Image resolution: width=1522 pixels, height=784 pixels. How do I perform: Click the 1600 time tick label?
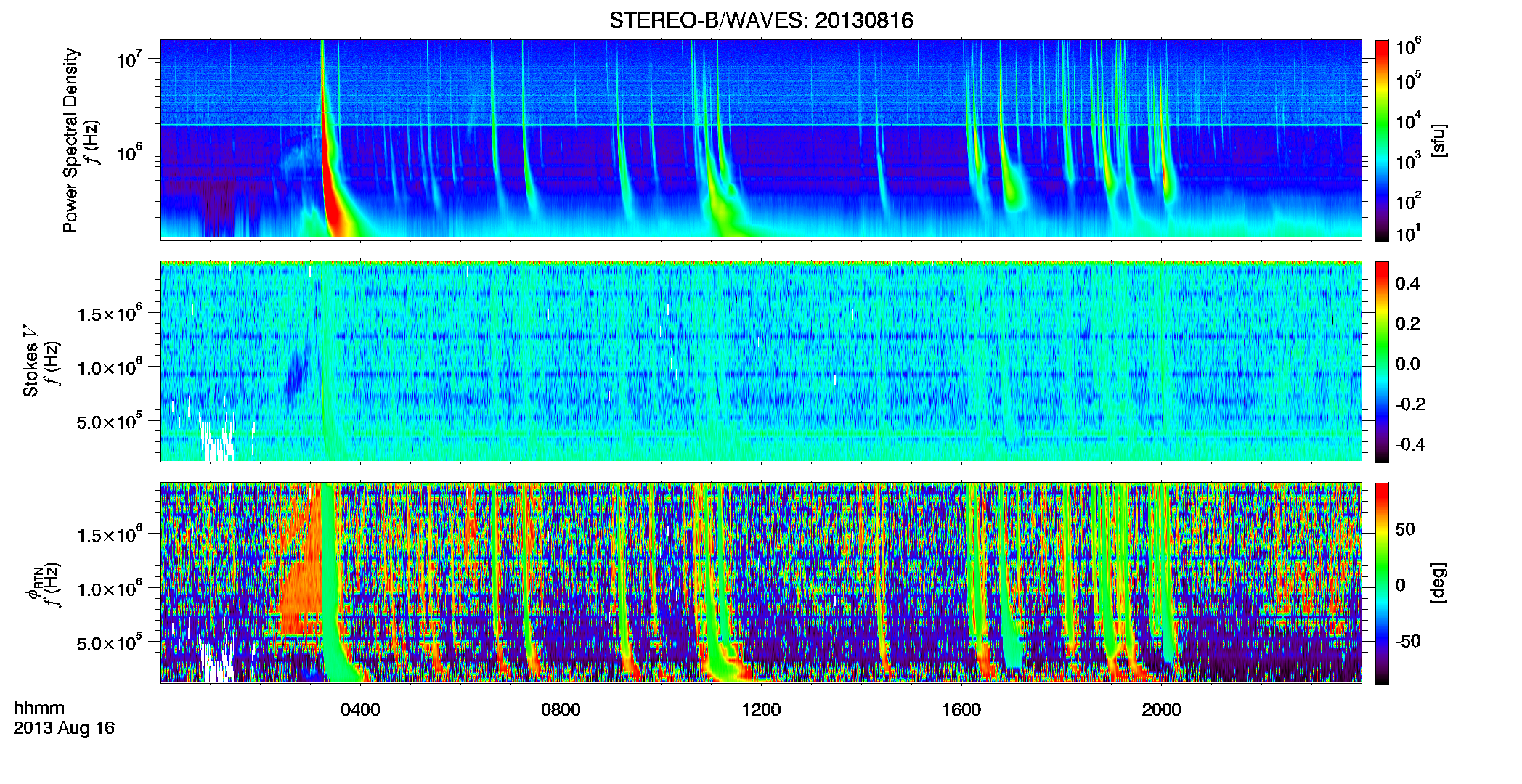pyautogui.click(x=961, y=710)
